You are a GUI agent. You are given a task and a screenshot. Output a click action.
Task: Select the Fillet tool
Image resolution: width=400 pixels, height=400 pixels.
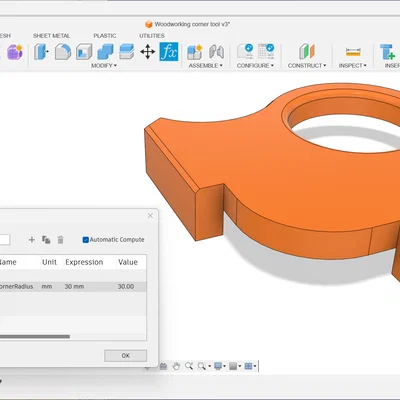[63, 52]
